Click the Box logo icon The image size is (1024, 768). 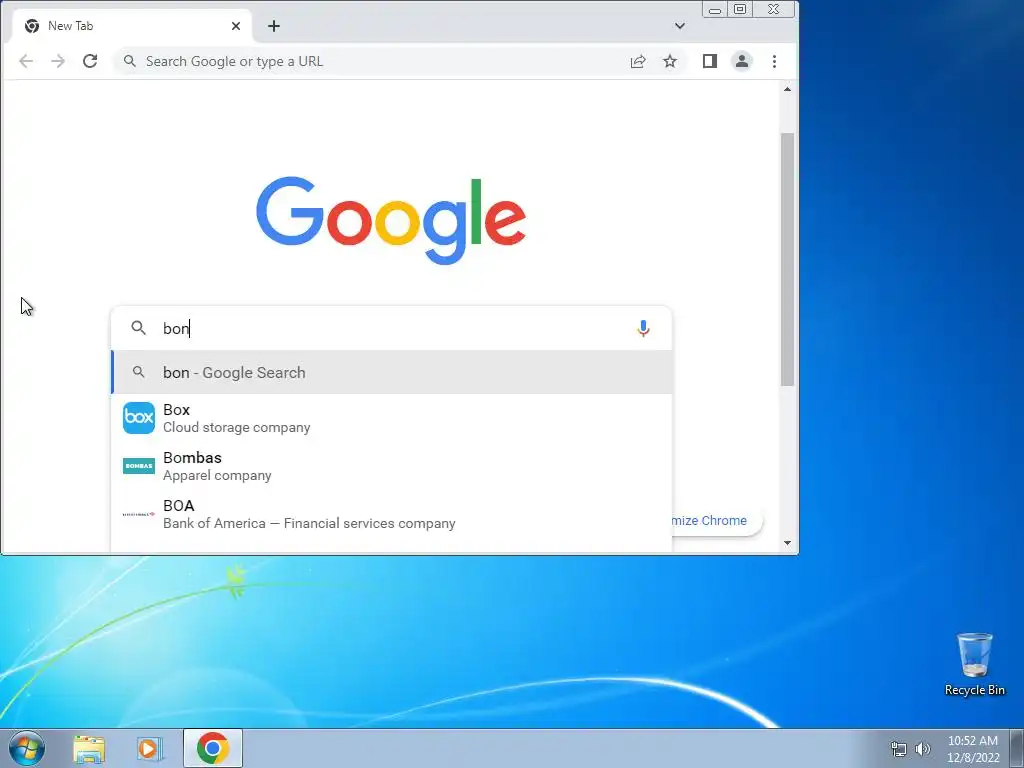coord(139,418)
